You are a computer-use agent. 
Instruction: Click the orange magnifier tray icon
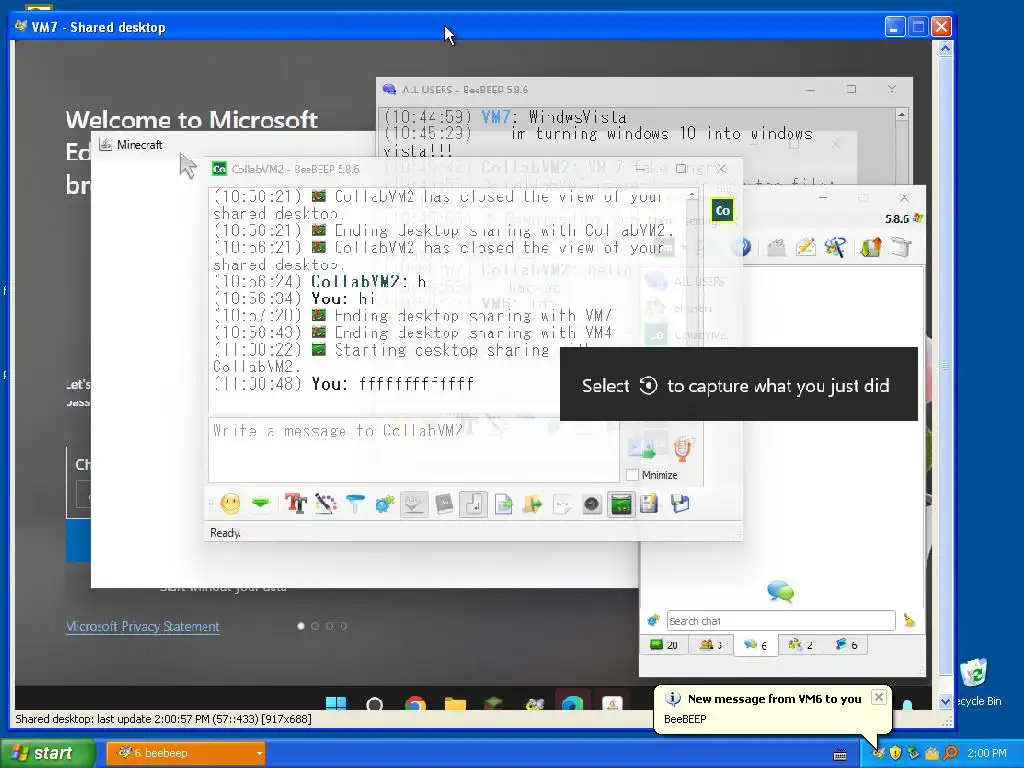coord(950,753)
